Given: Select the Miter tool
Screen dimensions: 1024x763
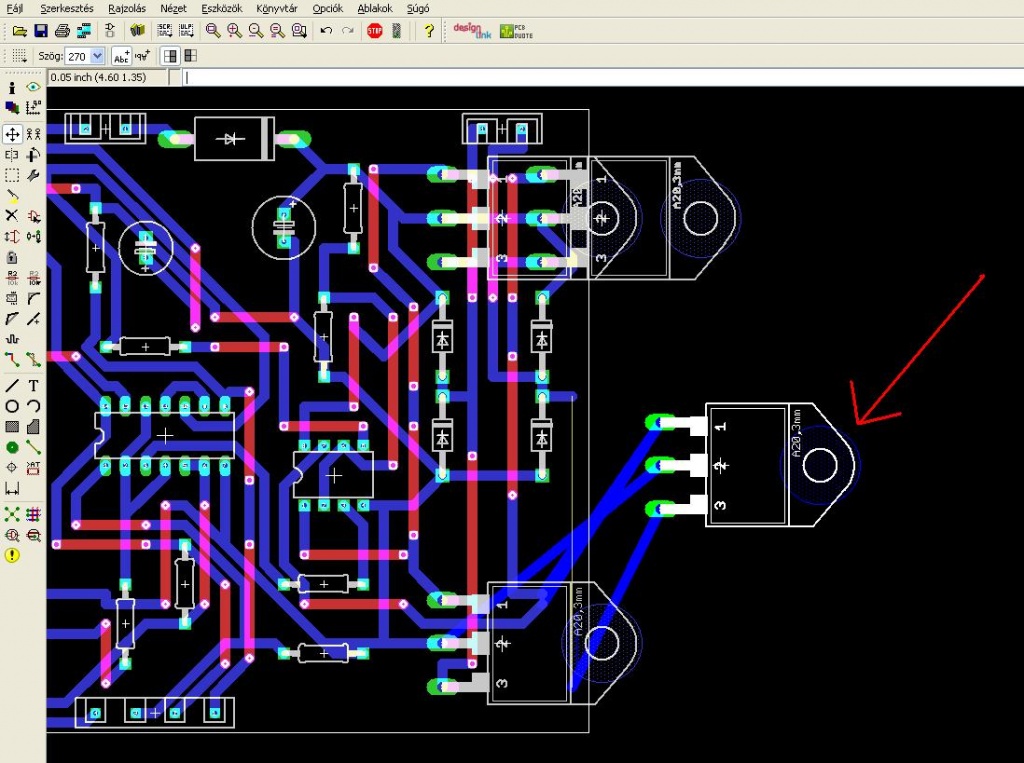Looking at the screenshot, I should coord(33,299).
